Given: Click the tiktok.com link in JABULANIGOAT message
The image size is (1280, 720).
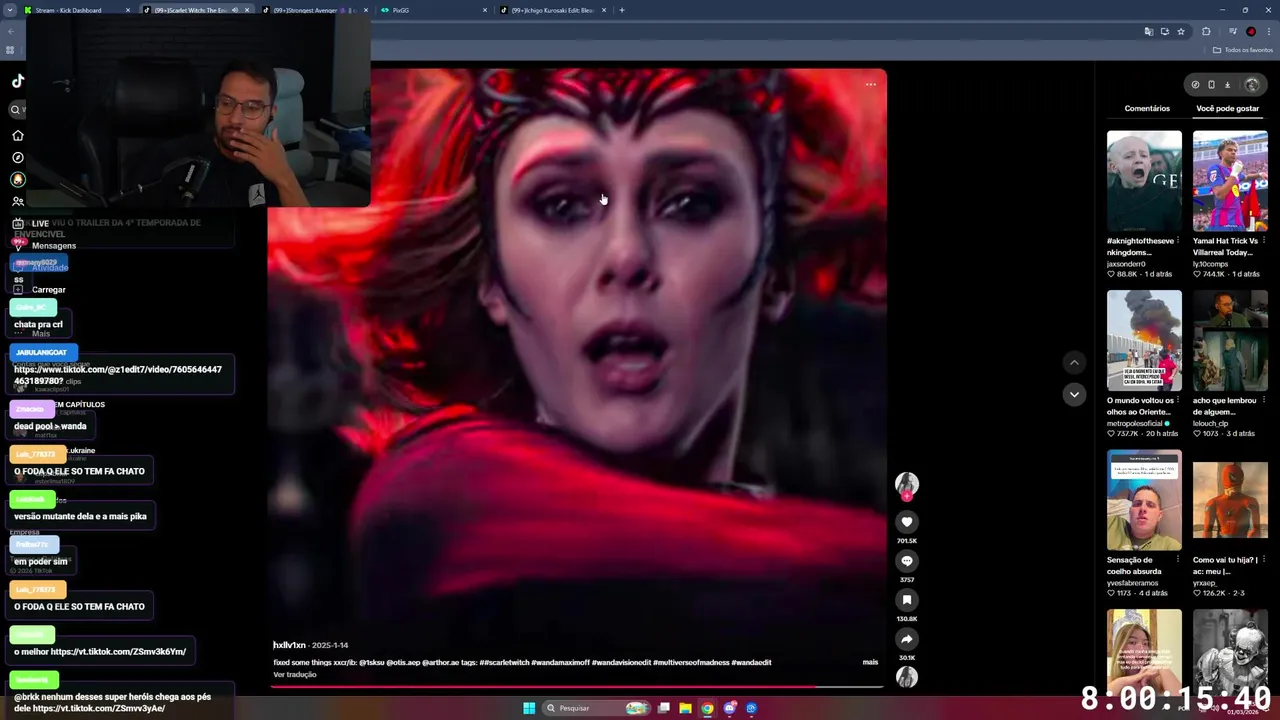Looking at the screenshot, I should click(118, 375).
